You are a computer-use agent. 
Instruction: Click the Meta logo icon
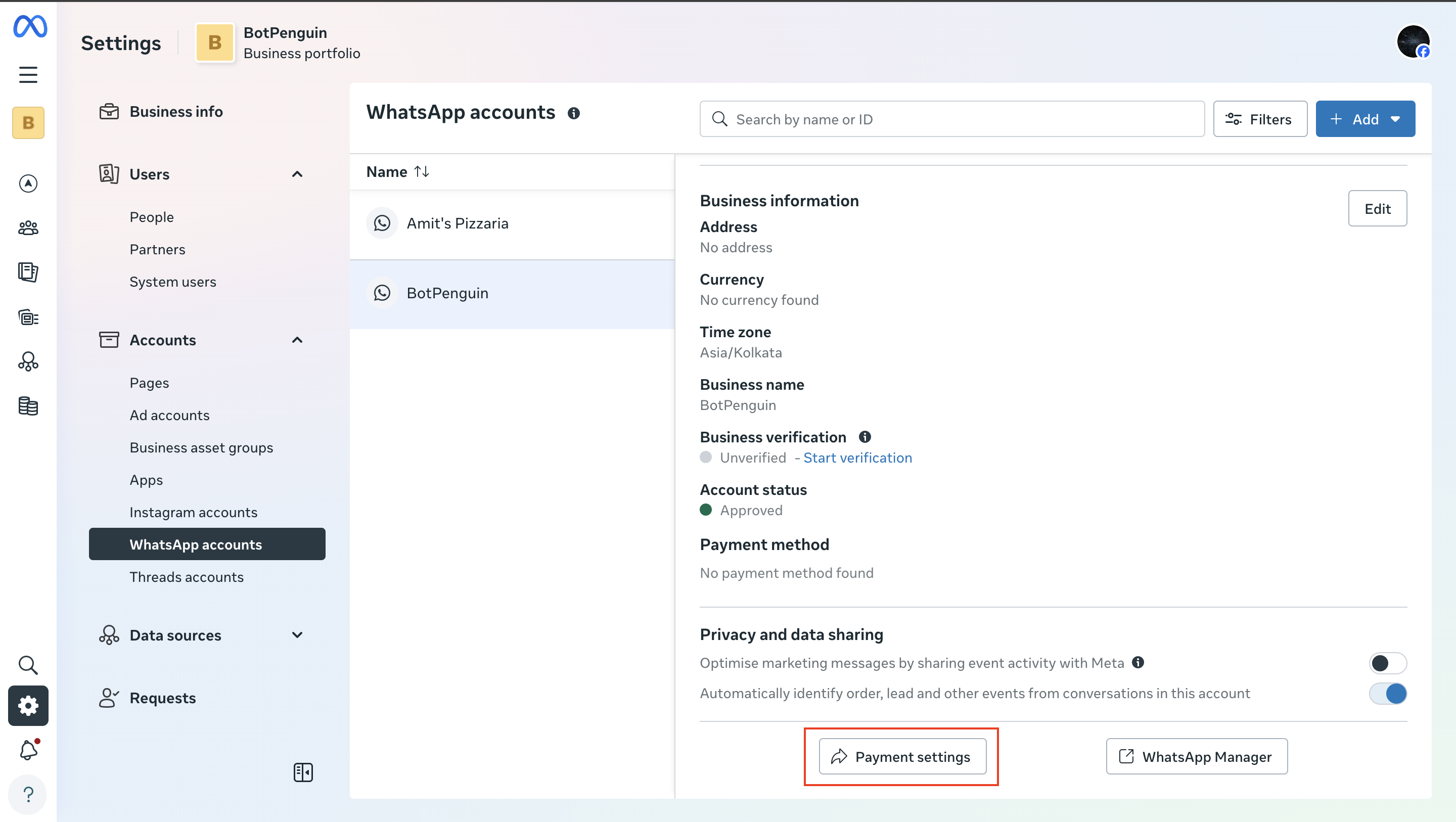coord(30,27)
